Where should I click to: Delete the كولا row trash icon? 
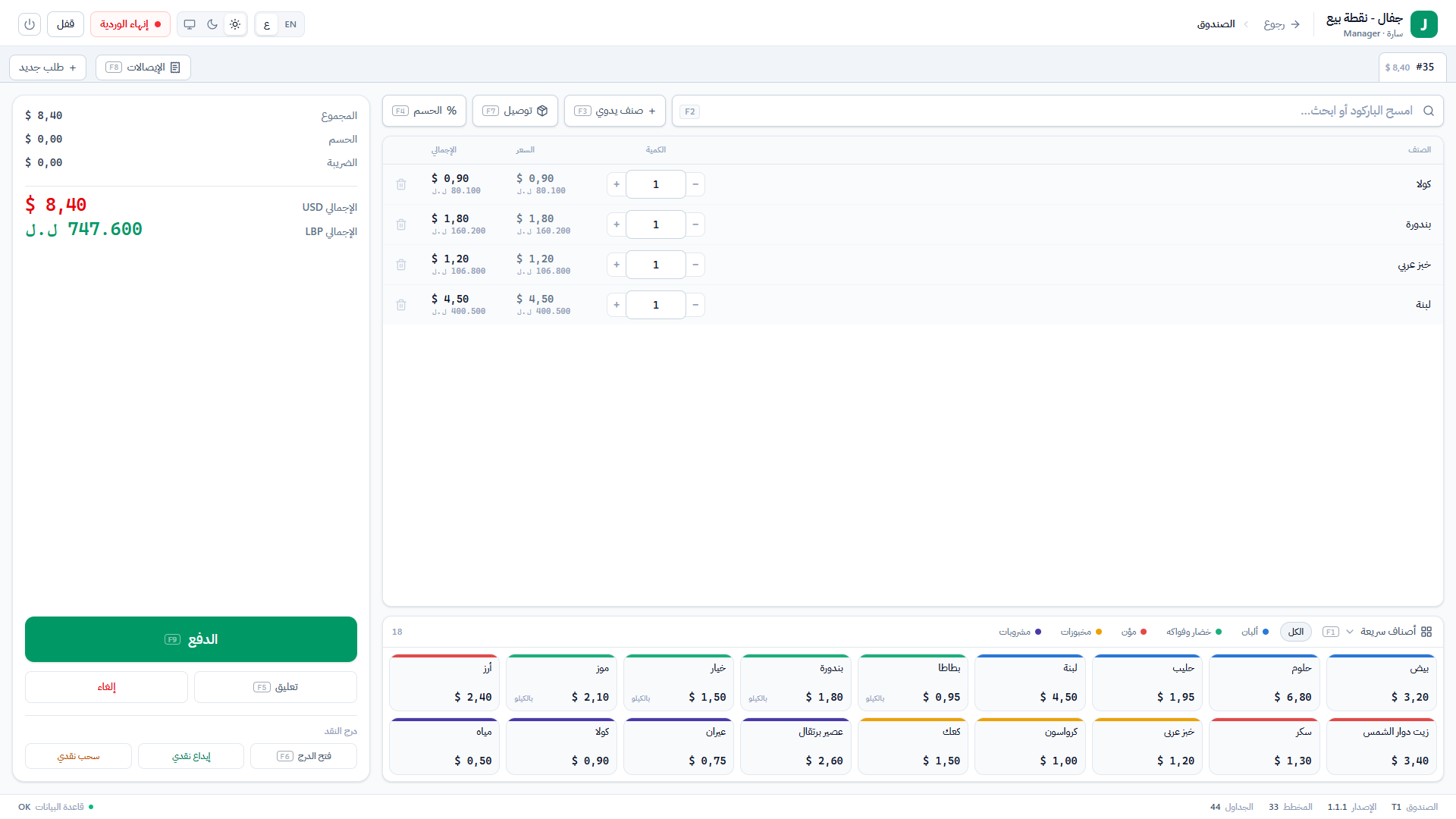401,184
